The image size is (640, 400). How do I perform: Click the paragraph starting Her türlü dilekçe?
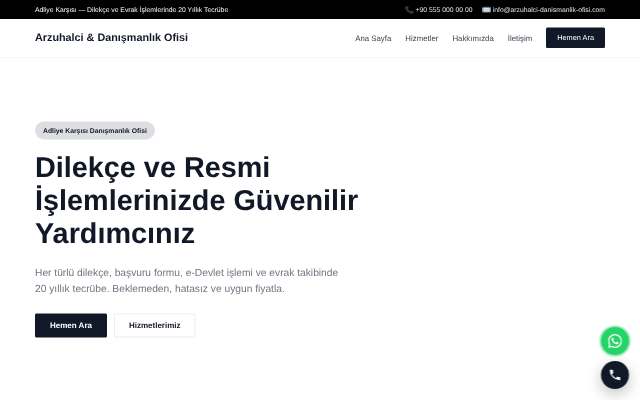pos(187,280)
